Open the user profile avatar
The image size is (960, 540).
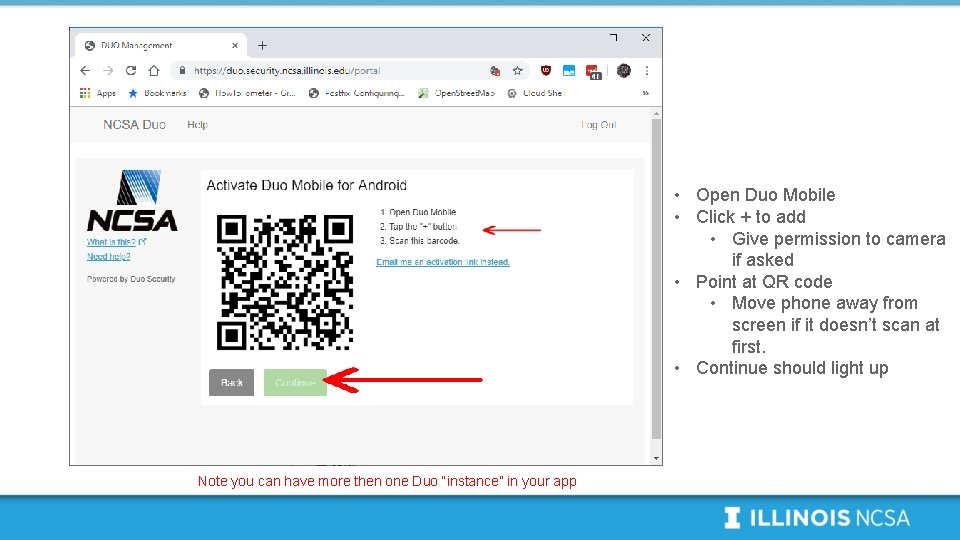623,70
